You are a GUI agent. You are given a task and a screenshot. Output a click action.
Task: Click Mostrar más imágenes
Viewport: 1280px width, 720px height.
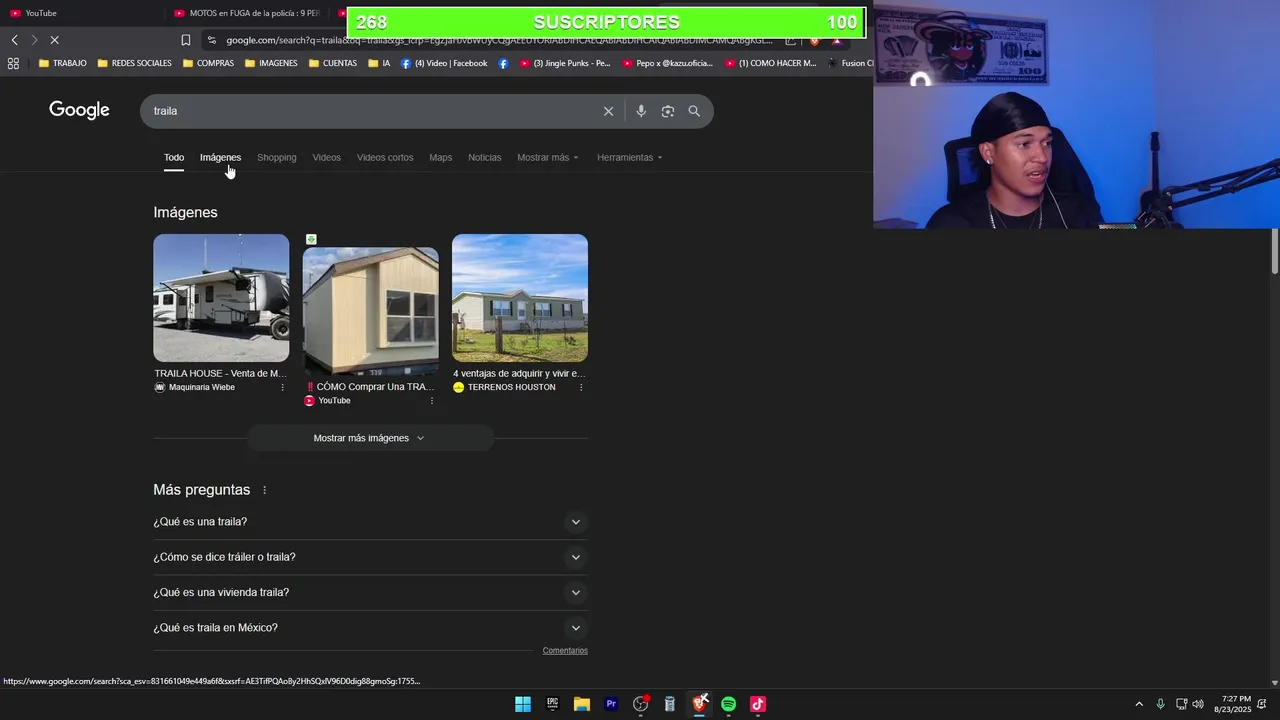click(x=370, y=438)
